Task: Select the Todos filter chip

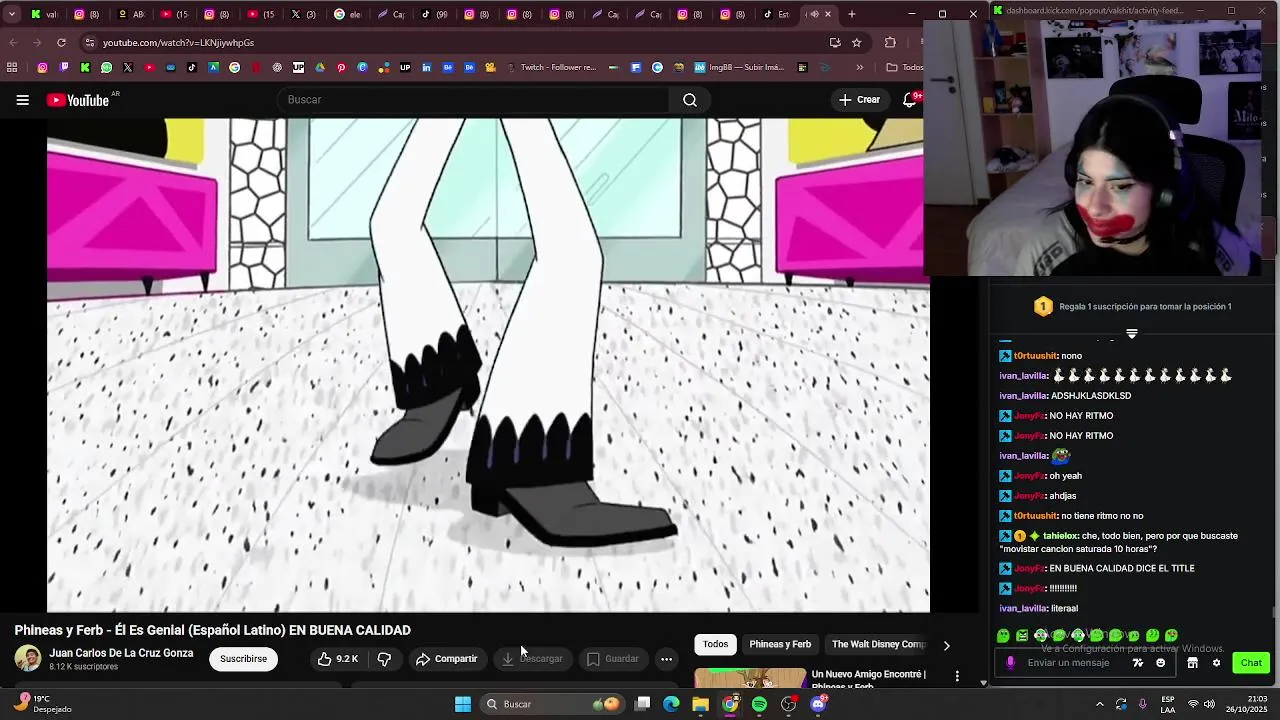Action: tap(715, 645)
